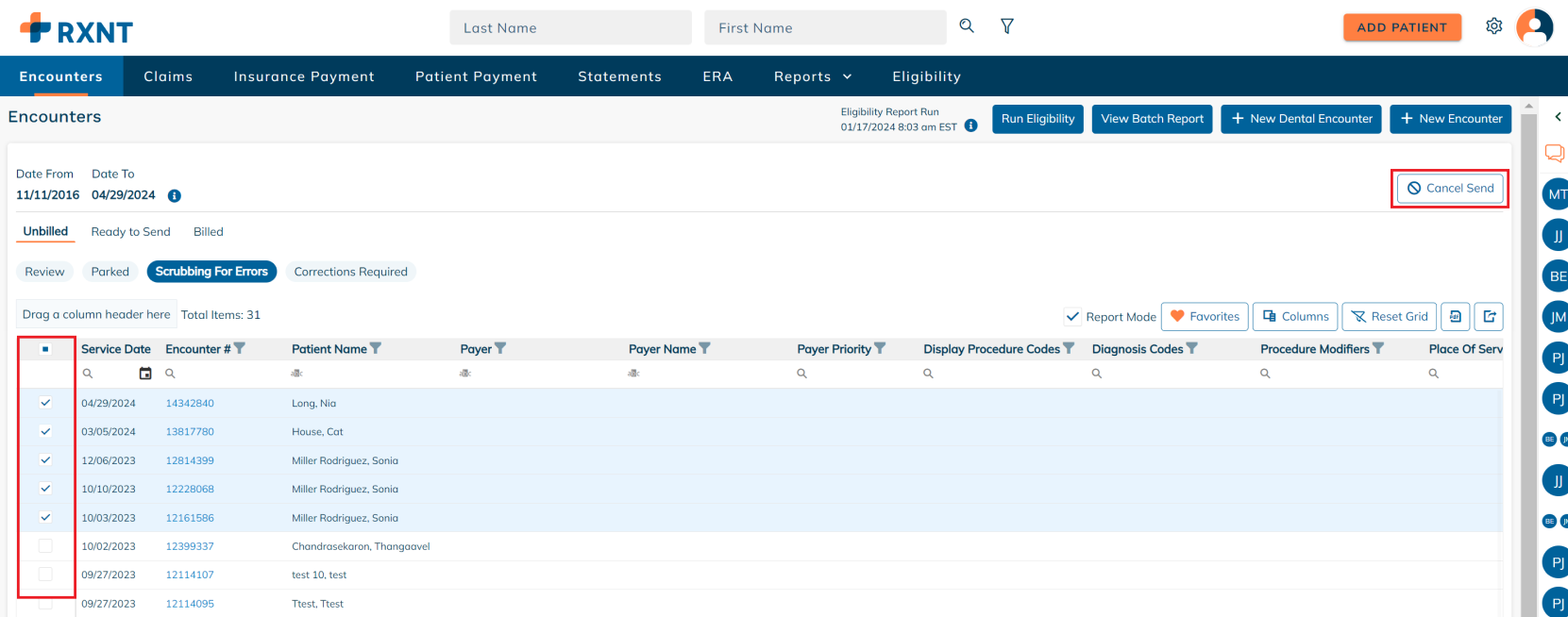The image size is (1568, 617).
Task: Click the Cancel Send button
Action: (1450, 189)
